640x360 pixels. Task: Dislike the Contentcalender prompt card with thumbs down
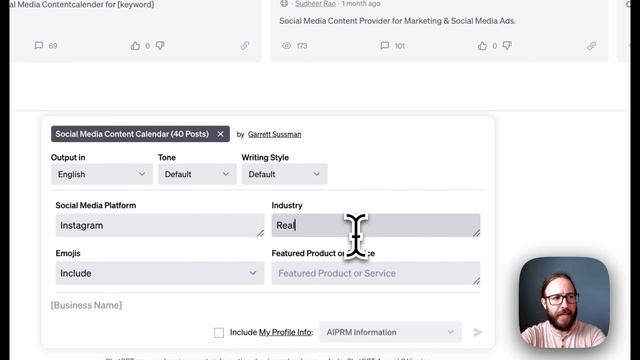[x=160, y=45]
